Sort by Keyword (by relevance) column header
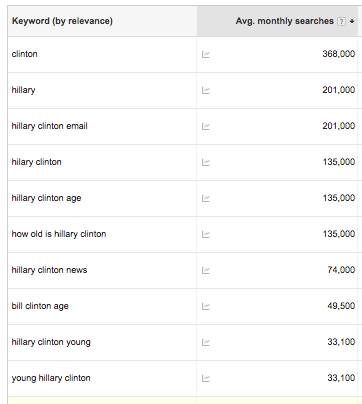Screen dimensions: 362x404 point(62,21)
